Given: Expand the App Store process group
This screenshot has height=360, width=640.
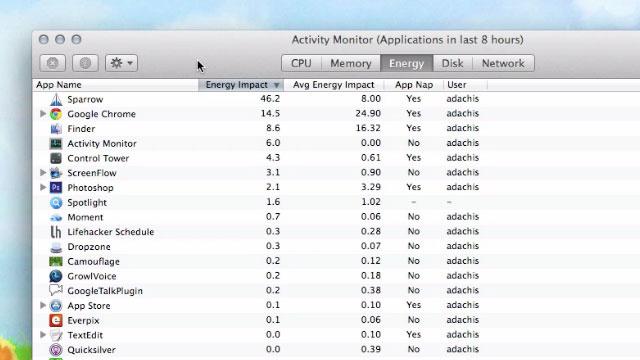Looking at the screenshot, I should click(x=43, y=305).
